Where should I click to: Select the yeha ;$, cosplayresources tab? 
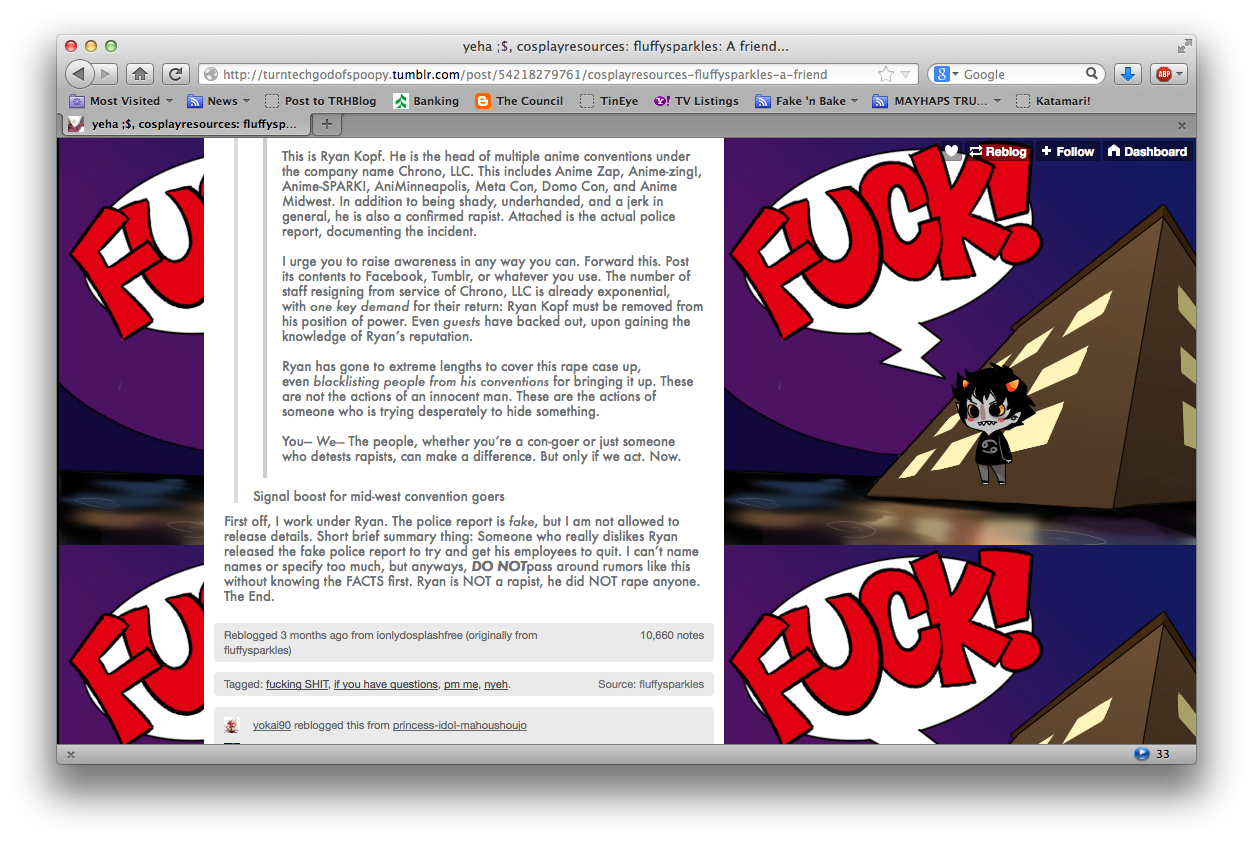[184, 124]
